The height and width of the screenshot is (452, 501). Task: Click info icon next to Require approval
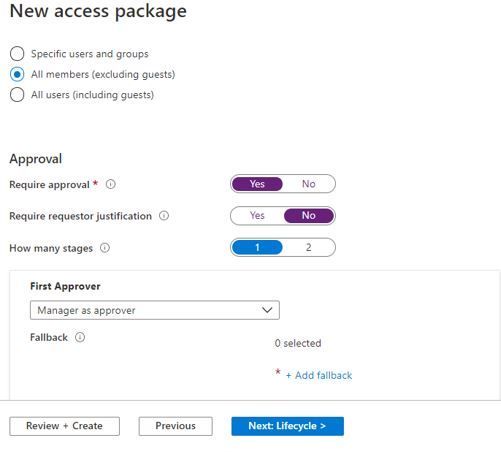click(111, 184)
